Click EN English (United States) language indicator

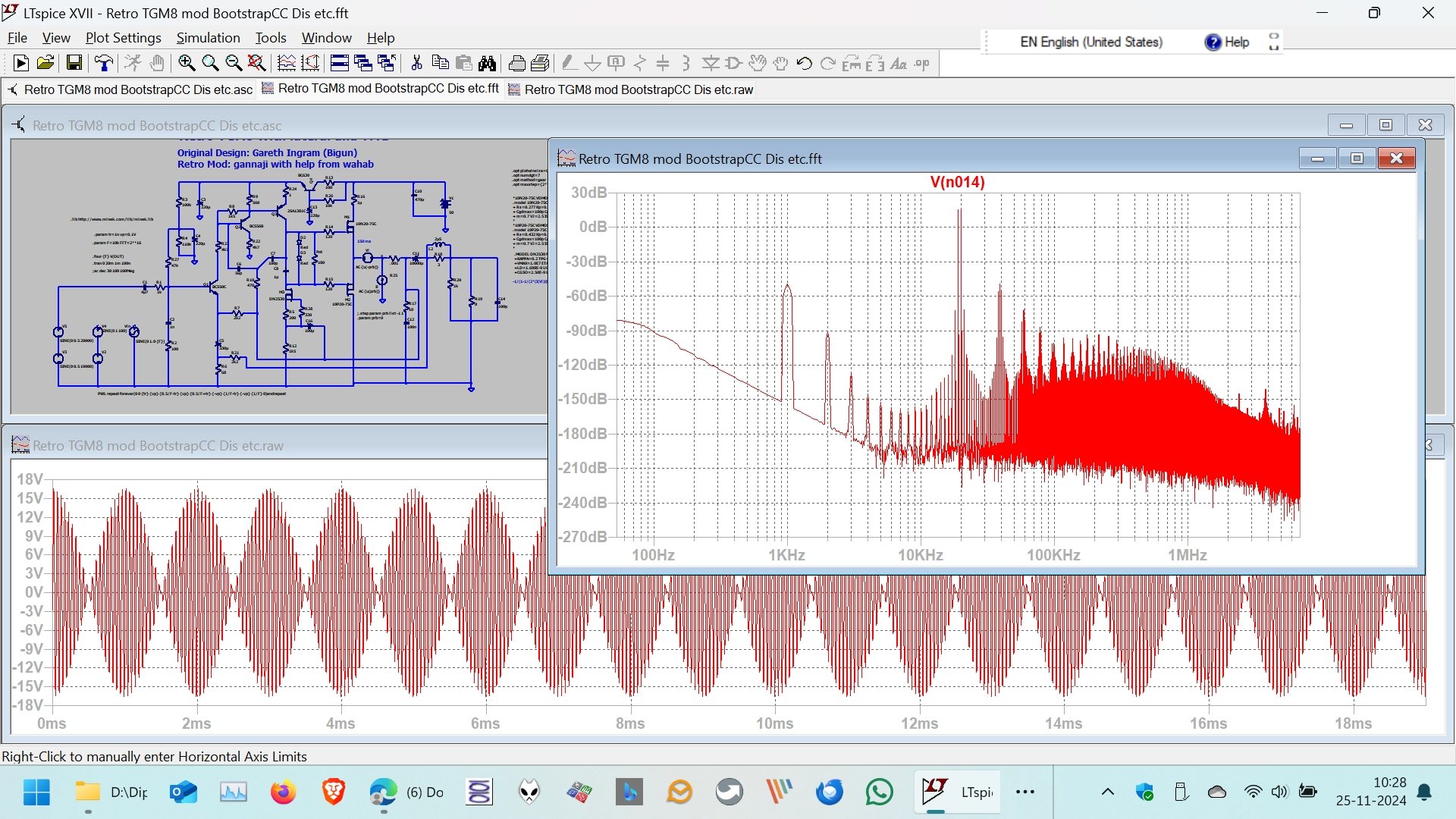[x=1090, y=42]
